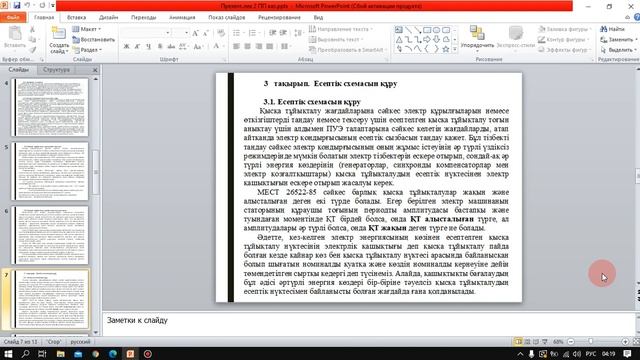This screenshot has width=640, height=360.
Task: Click the bulleted list icon
Action: [x=237, y=33]
